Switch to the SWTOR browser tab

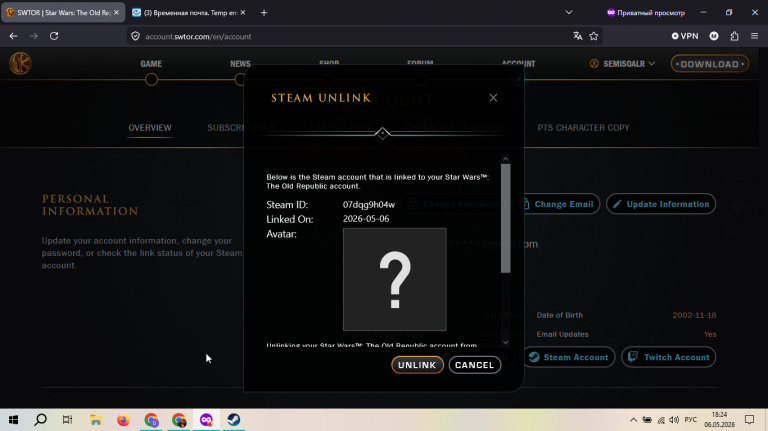(63, 13)
